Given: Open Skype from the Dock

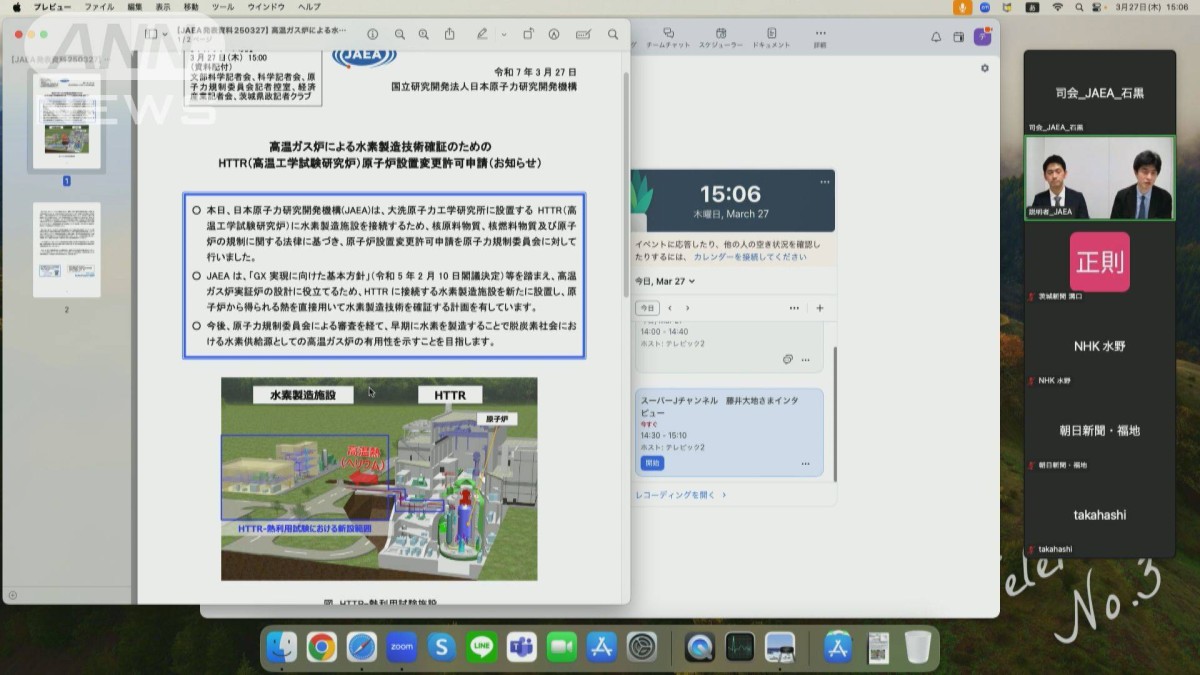Looking at the screenshot, I should click(x=442, y=647).
